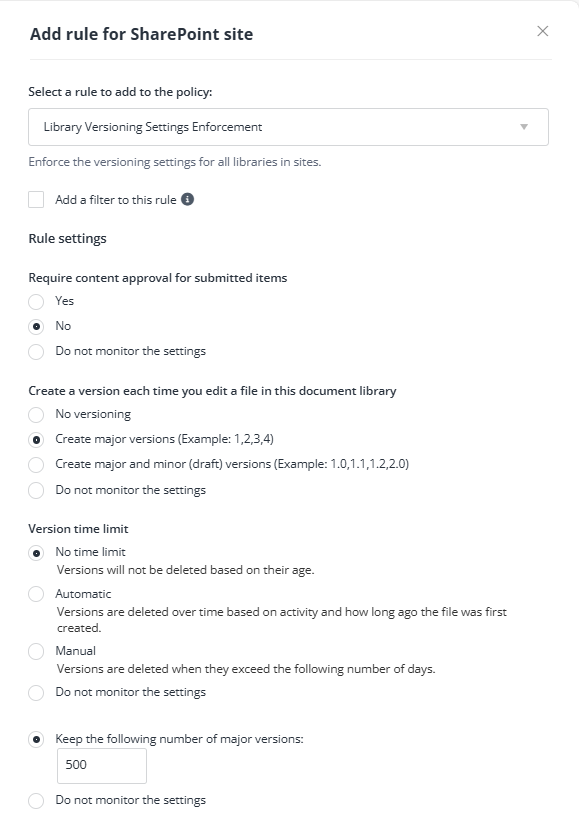Screen dimensions: 579x832
Task: Click the info icon beside filter option
Action: click(187, 199)
